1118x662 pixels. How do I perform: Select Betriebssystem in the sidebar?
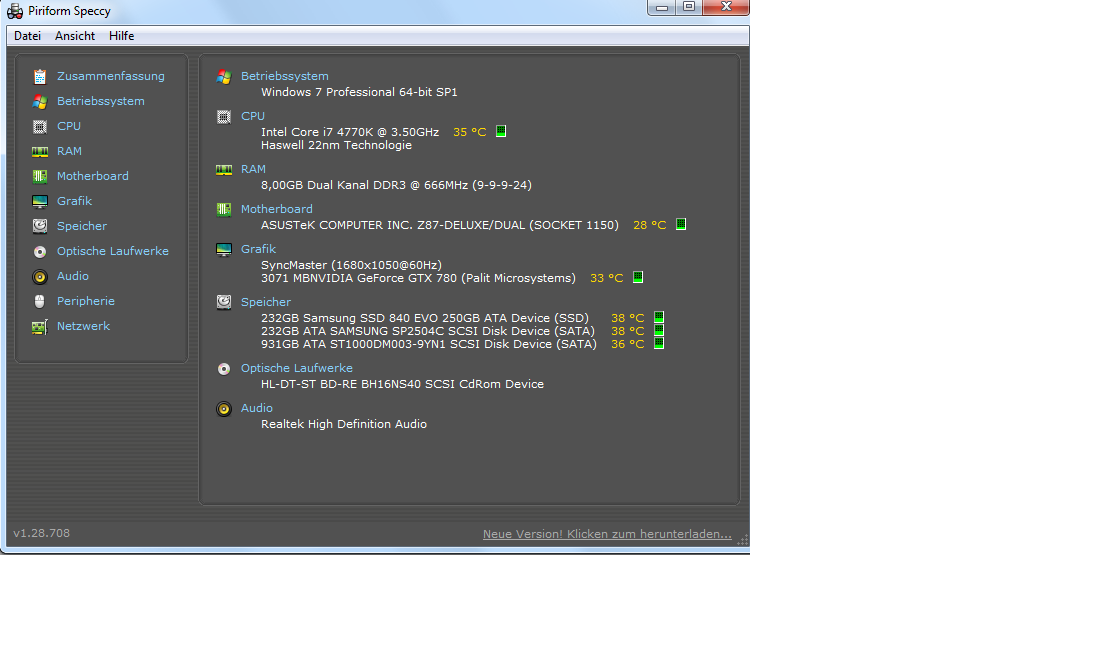tap(101, 101)
